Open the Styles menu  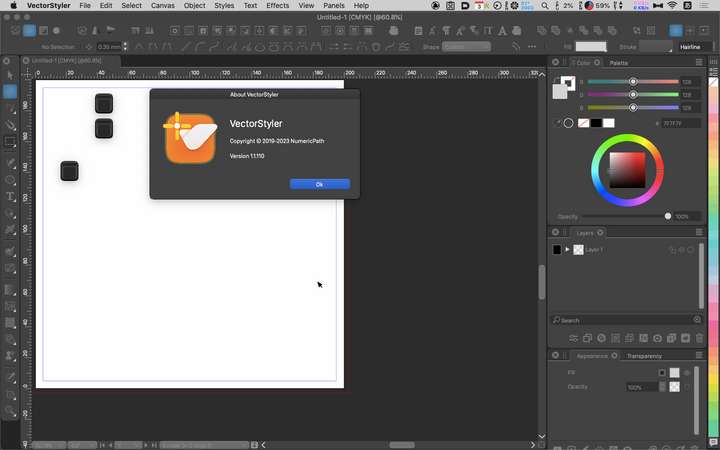pyautogui.click(x=224, y=6)
